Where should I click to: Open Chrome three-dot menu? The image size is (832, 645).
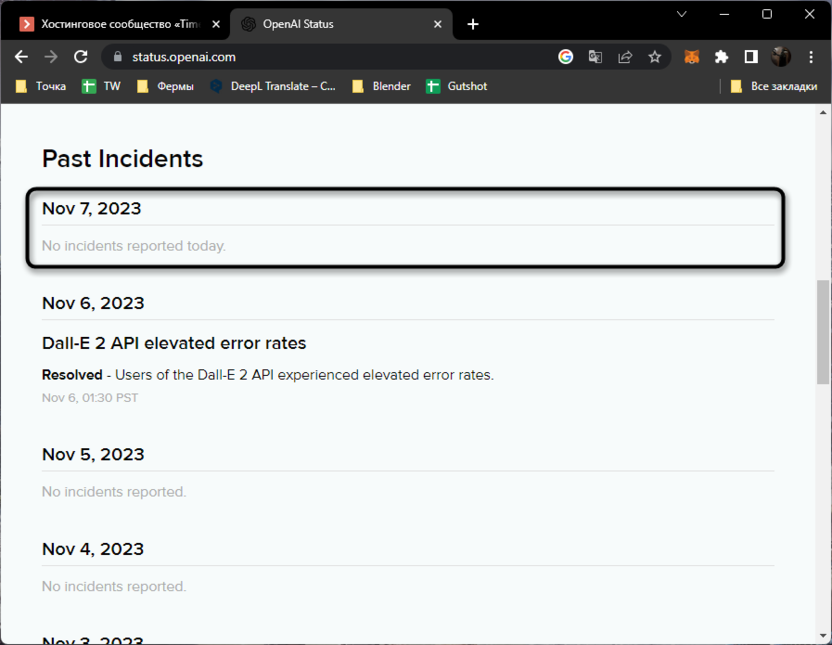click(x=811, y=57)
